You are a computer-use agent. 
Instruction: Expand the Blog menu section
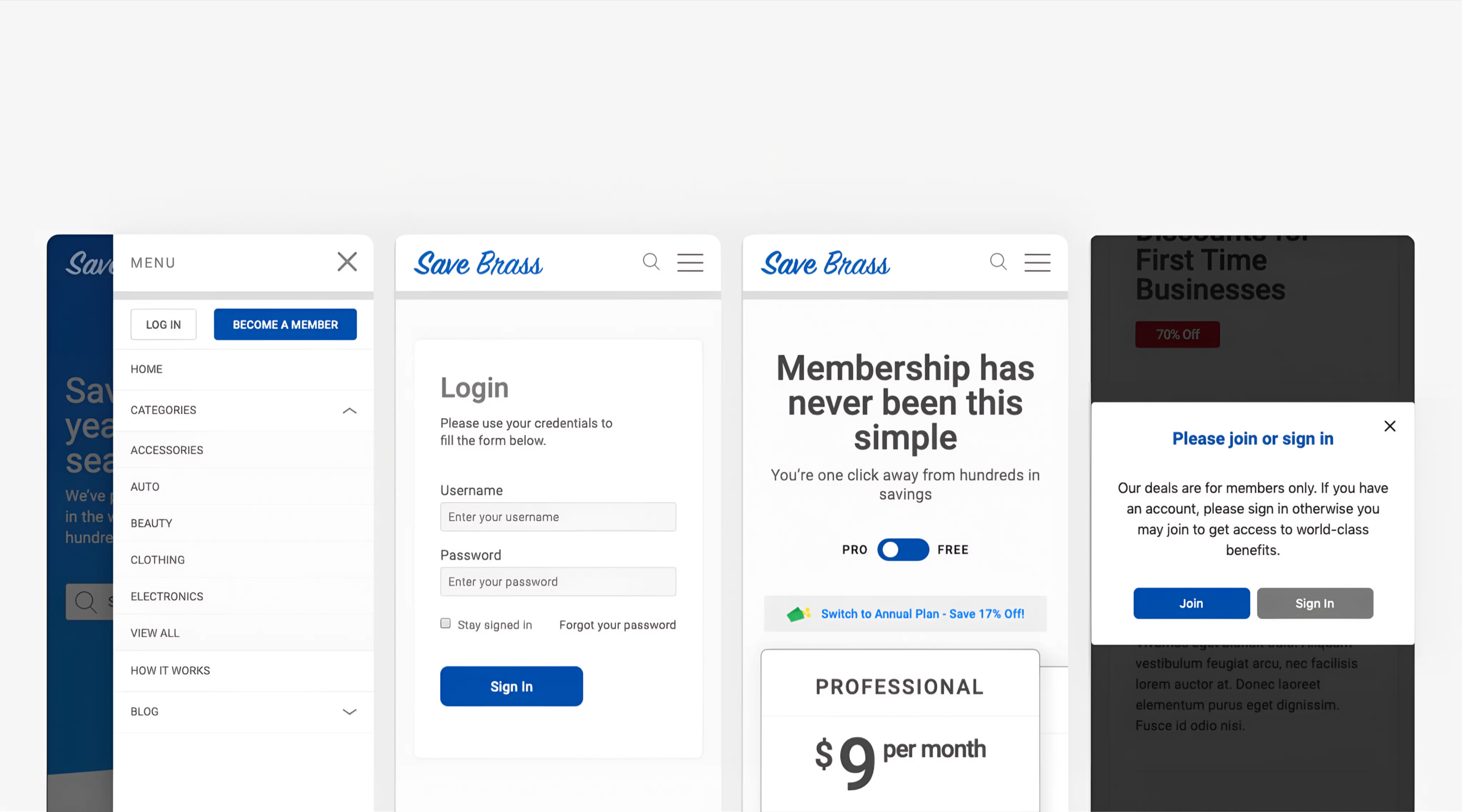(350, 712)
